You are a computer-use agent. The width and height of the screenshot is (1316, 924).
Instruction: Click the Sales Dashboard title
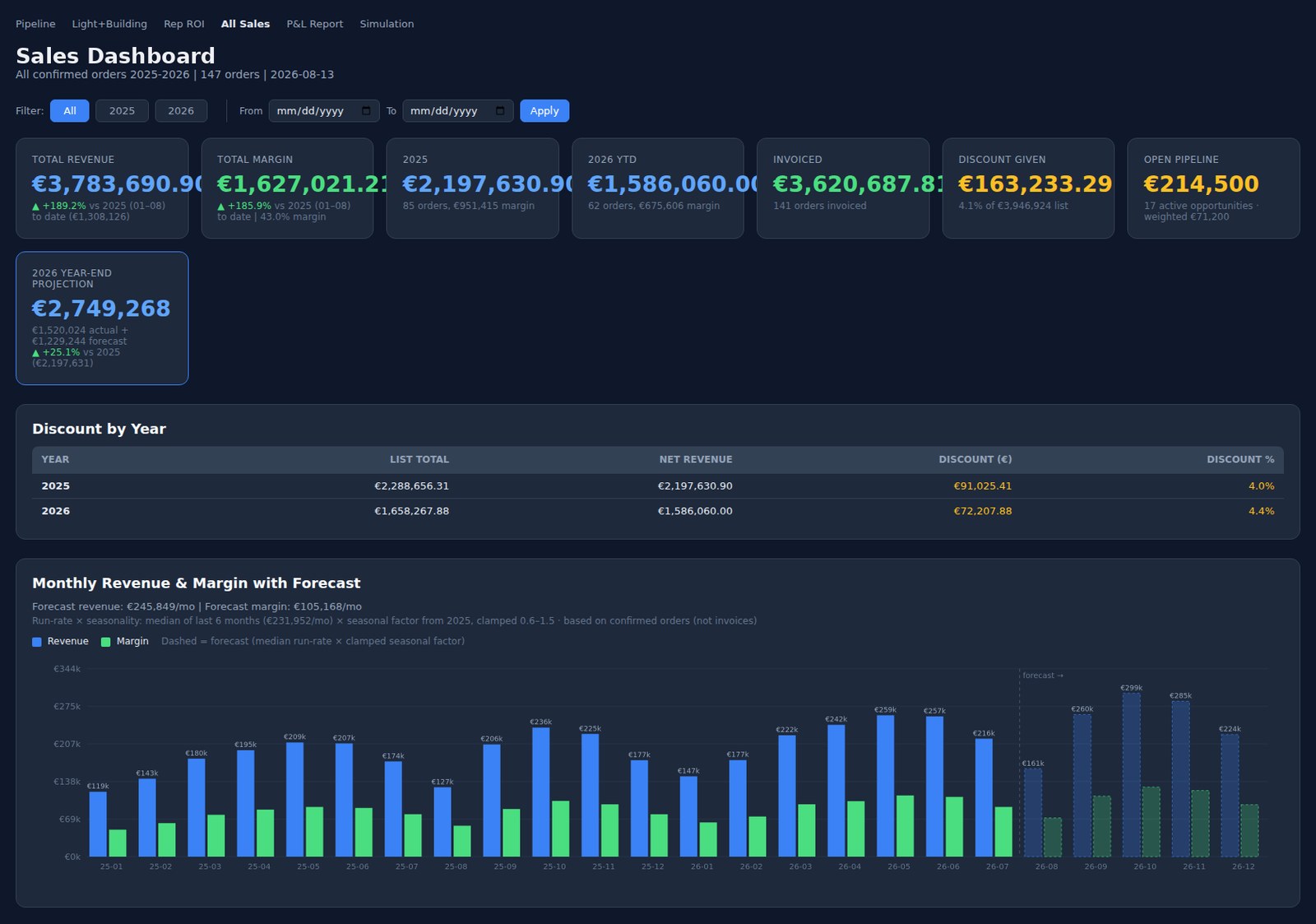115,56
